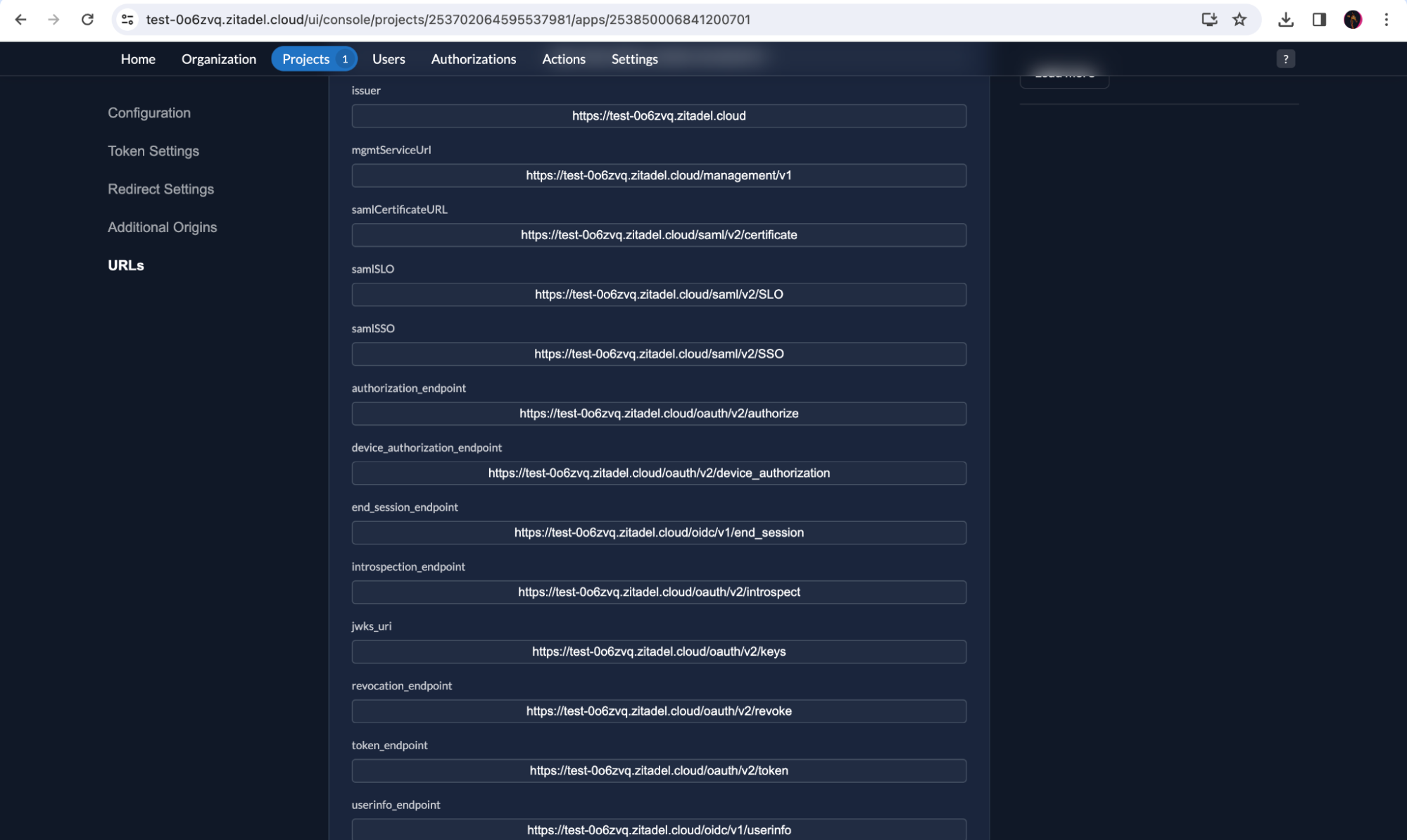The image size is (1407, 840).
Task: Go to the Users tab
Action: tap(389, 59)
